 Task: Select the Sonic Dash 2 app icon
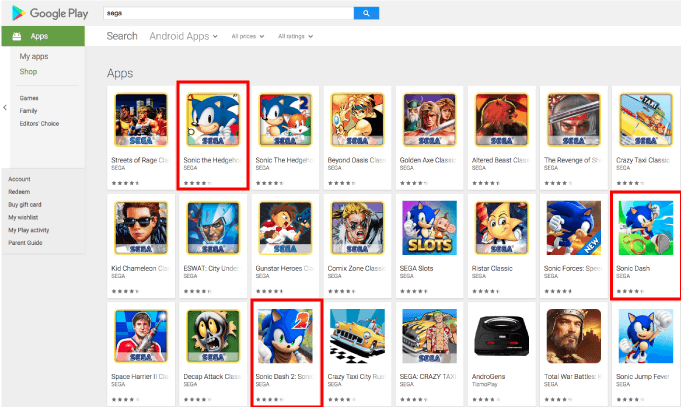[285, 336]
